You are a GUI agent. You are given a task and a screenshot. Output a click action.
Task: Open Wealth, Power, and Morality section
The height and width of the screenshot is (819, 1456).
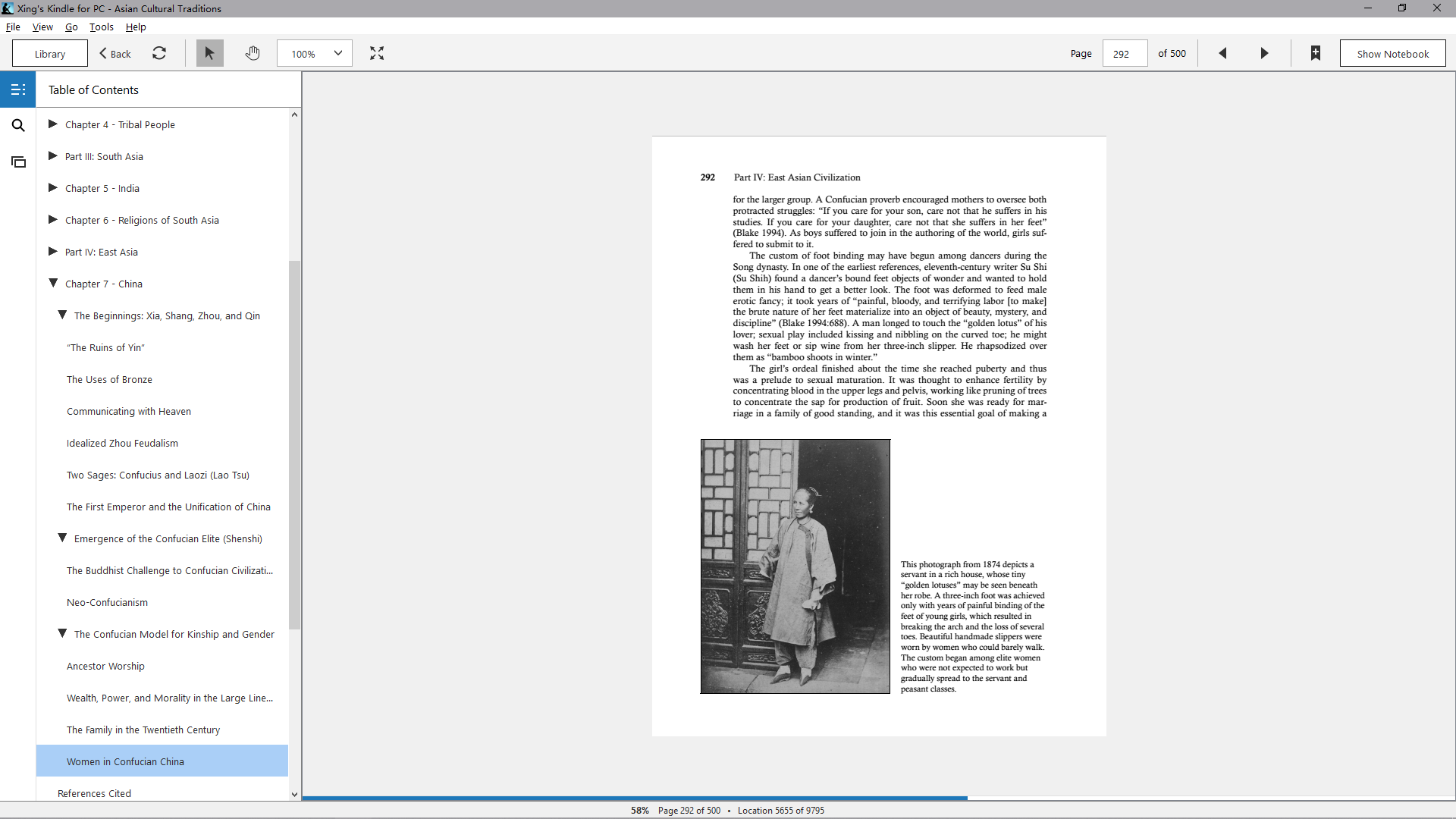tap(170, 698)
